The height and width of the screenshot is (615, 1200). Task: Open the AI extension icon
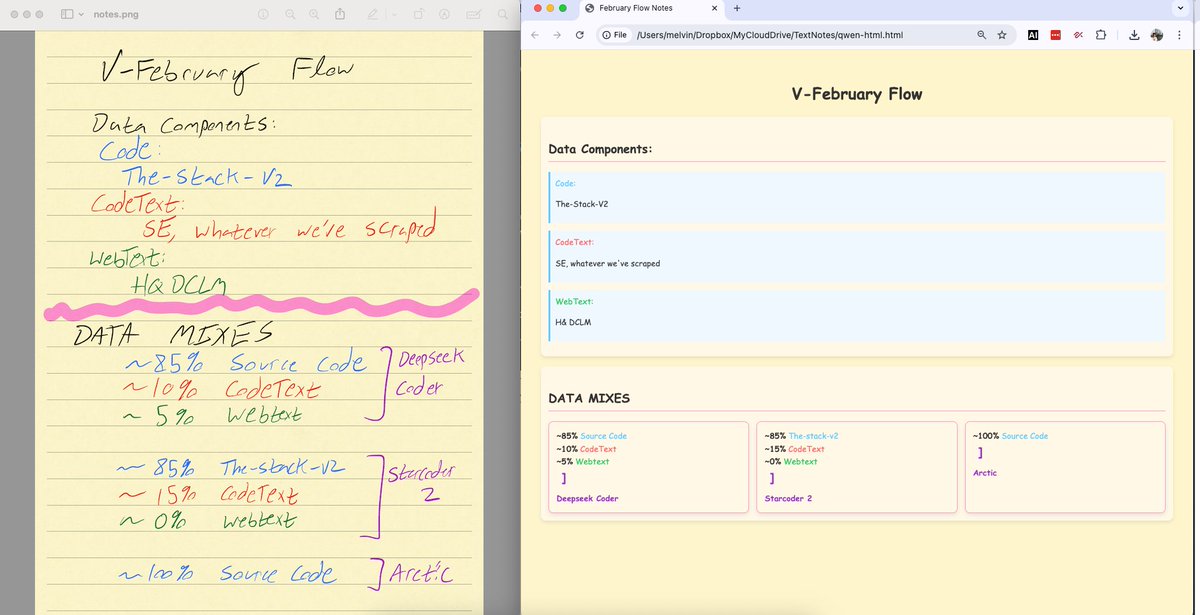(x=1033, y=35)
